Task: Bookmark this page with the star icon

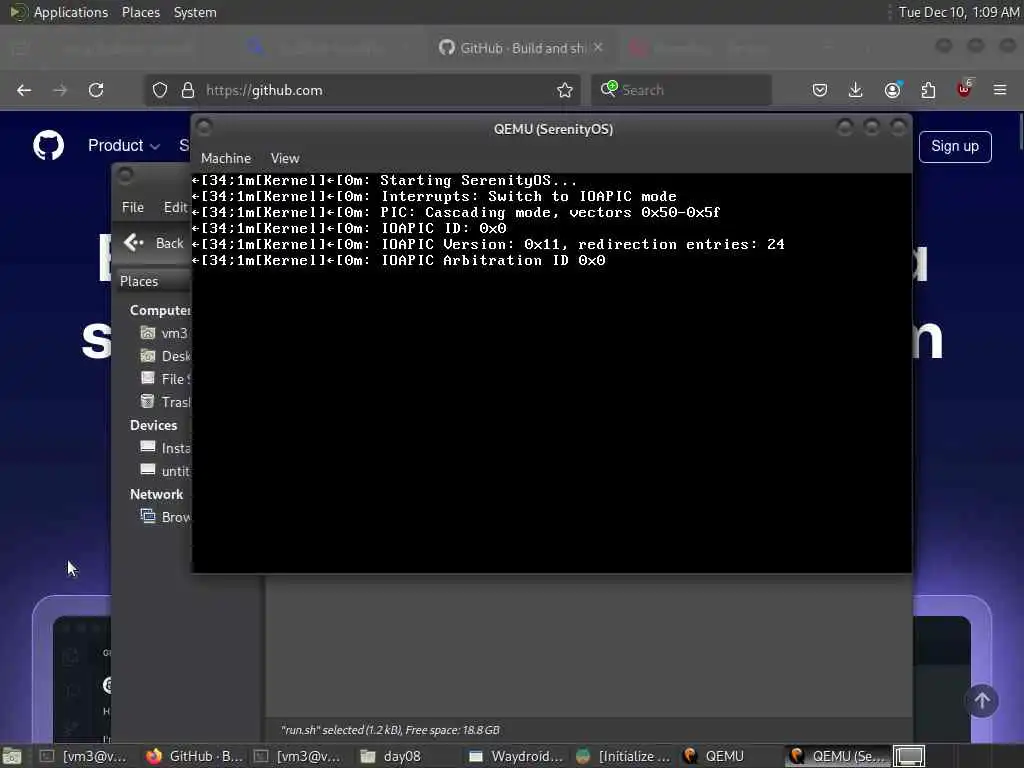Action: point(565,90)
